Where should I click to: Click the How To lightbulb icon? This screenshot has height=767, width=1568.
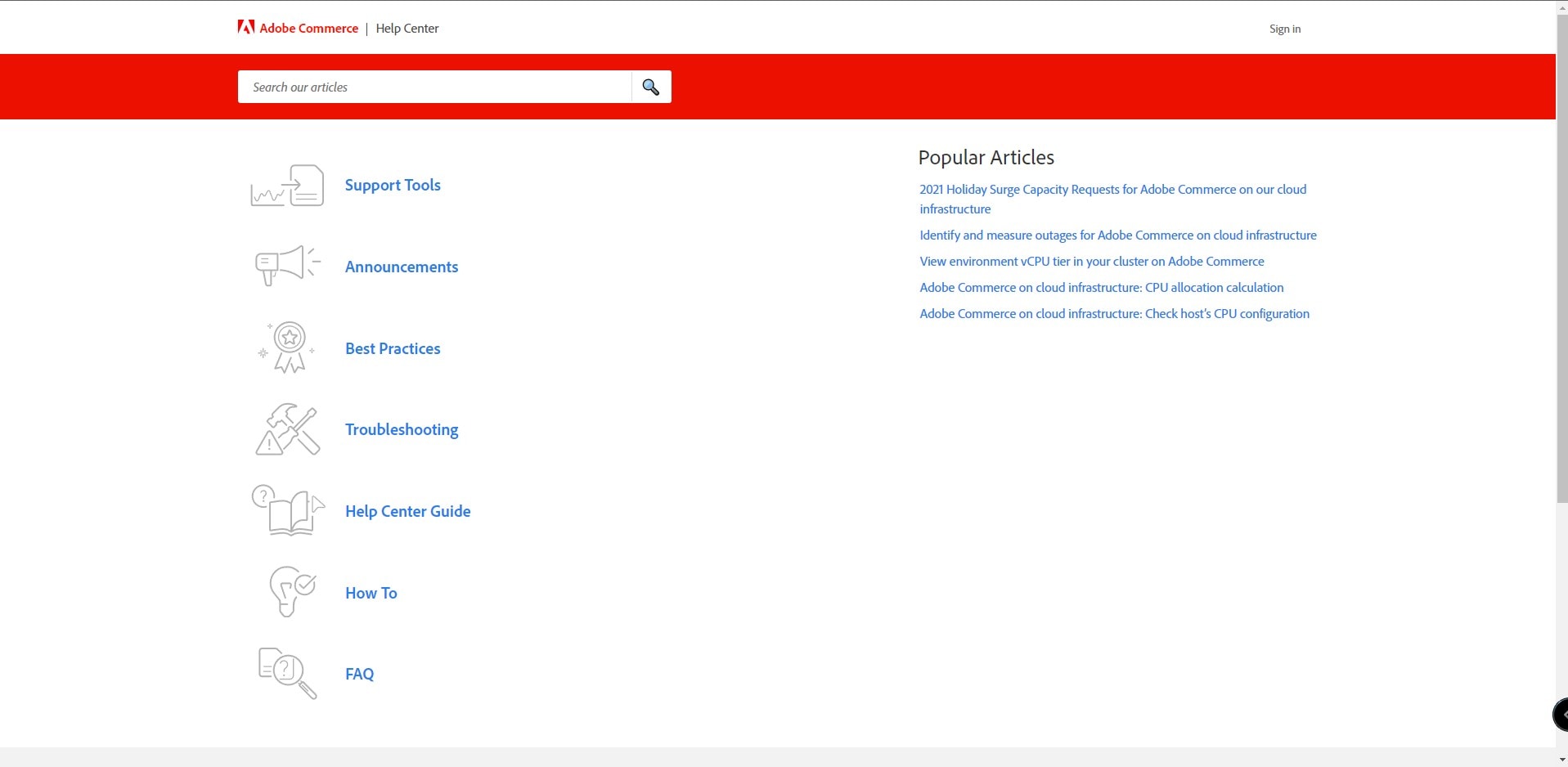[292, 591]
